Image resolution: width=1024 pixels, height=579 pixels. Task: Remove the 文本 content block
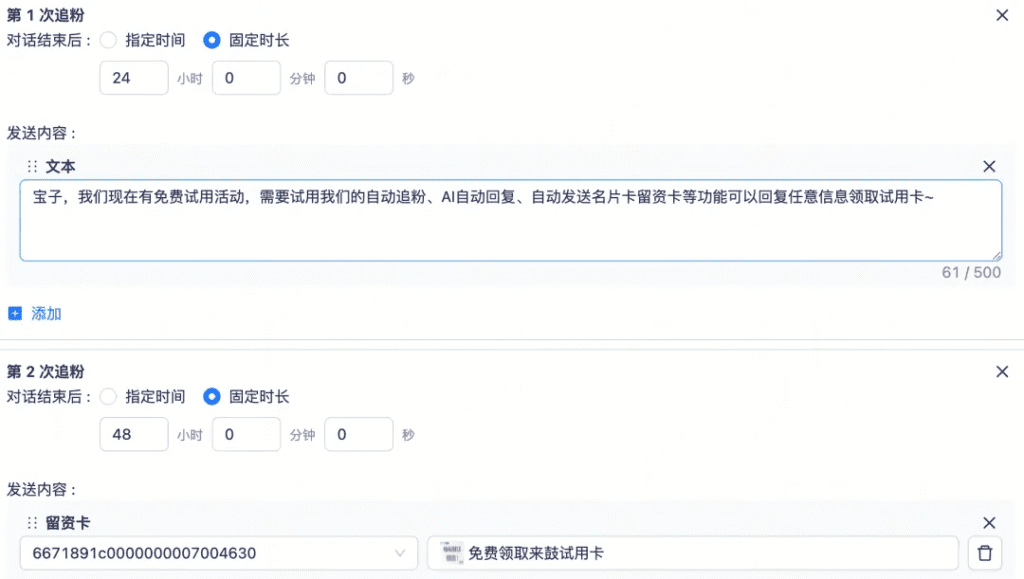[989, 167]
